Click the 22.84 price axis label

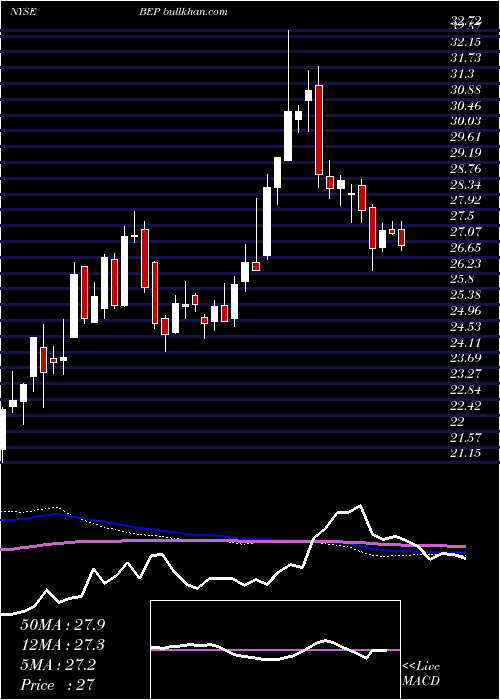pyautogui.click(x=466, y=390)
